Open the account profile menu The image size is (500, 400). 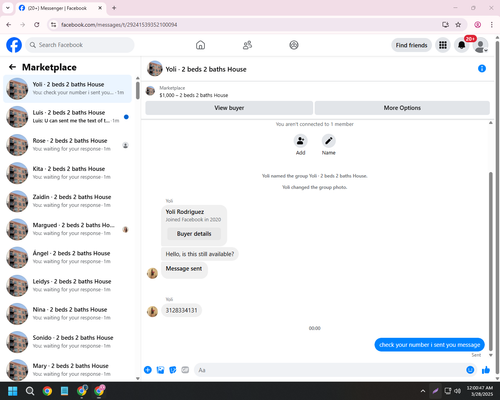click(480, 45)
